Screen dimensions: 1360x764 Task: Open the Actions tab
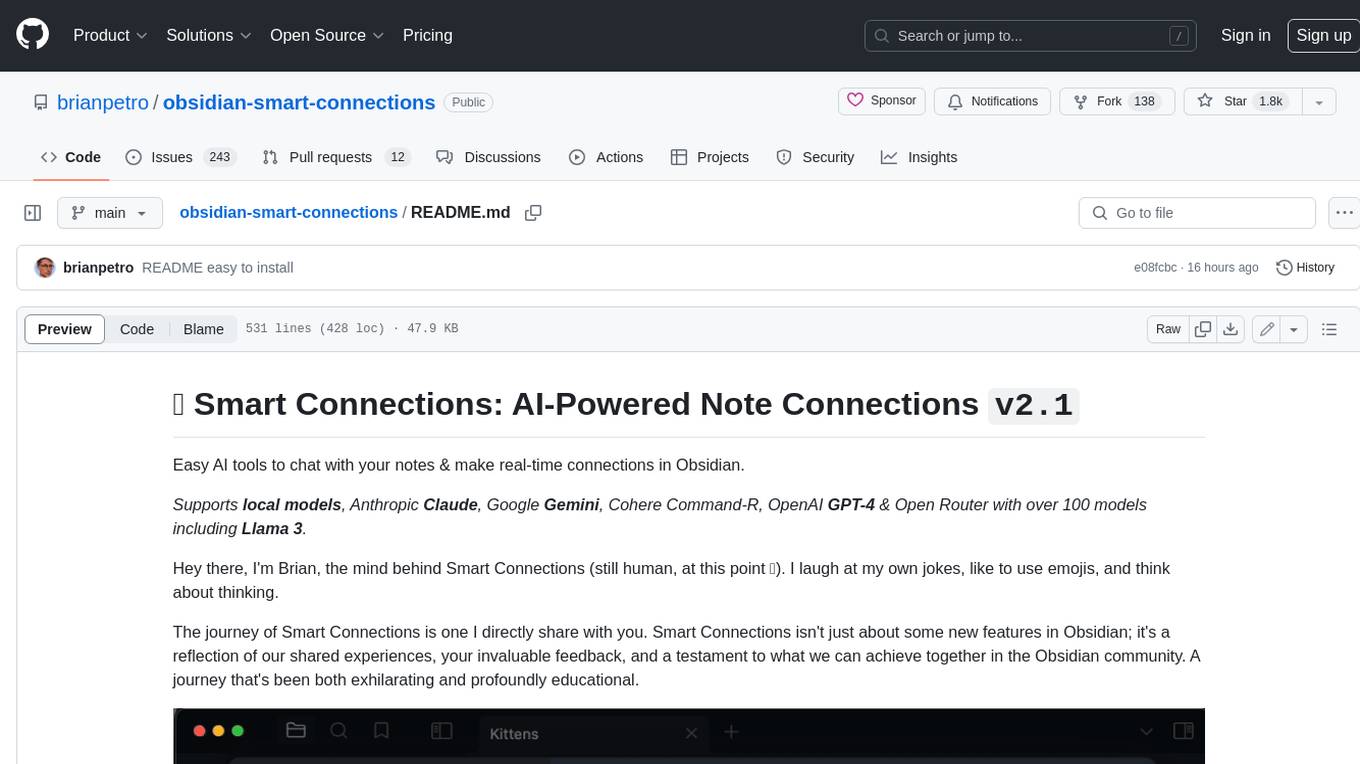(606, 157)
